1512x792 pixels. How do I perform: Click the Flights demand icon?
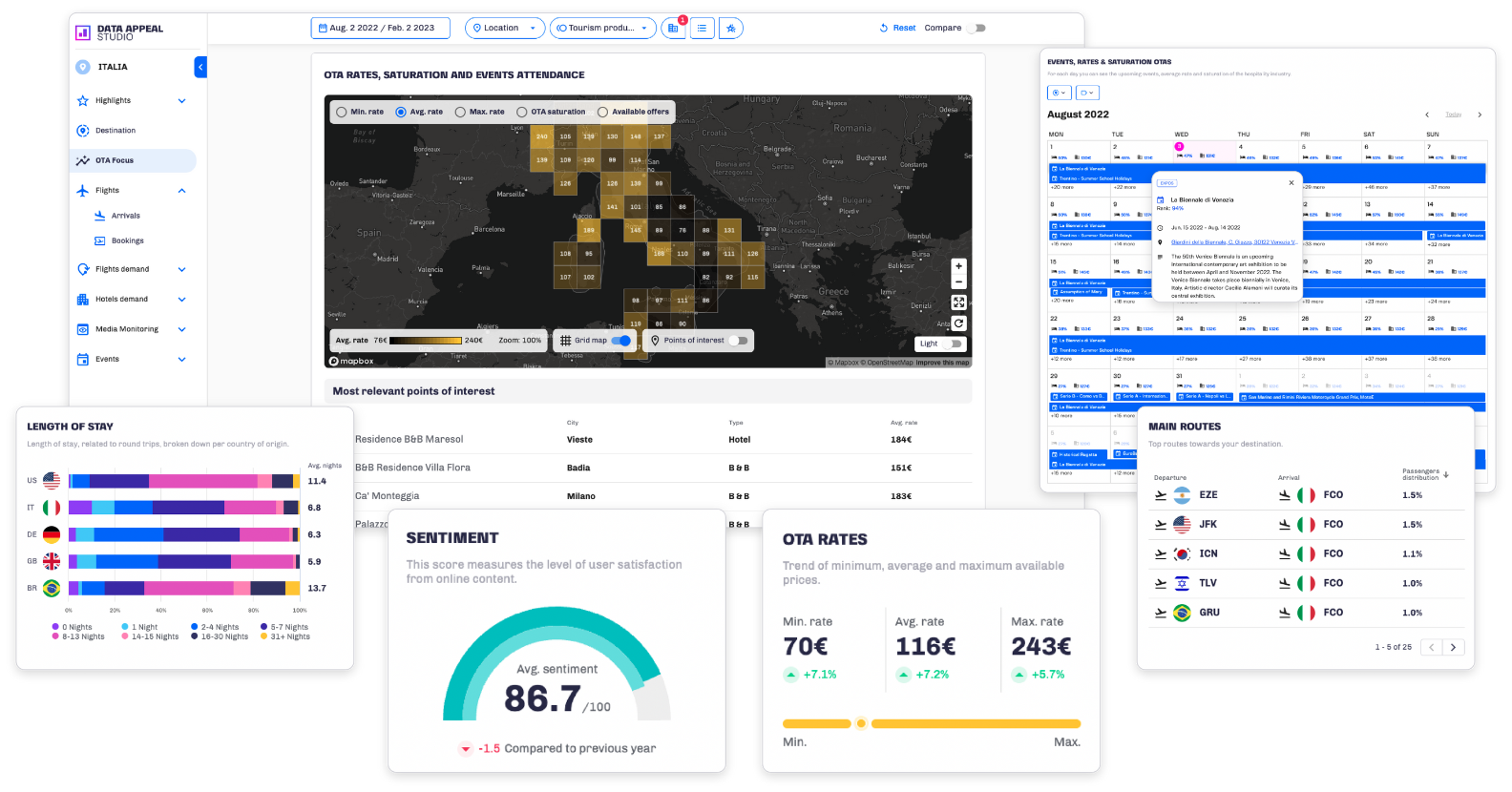83,269
